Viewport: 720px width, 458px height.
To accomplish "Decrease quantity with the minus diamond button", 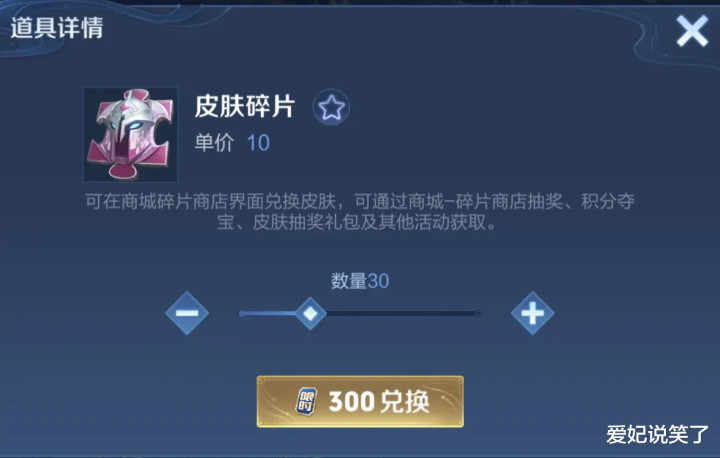I will point(187,313).
